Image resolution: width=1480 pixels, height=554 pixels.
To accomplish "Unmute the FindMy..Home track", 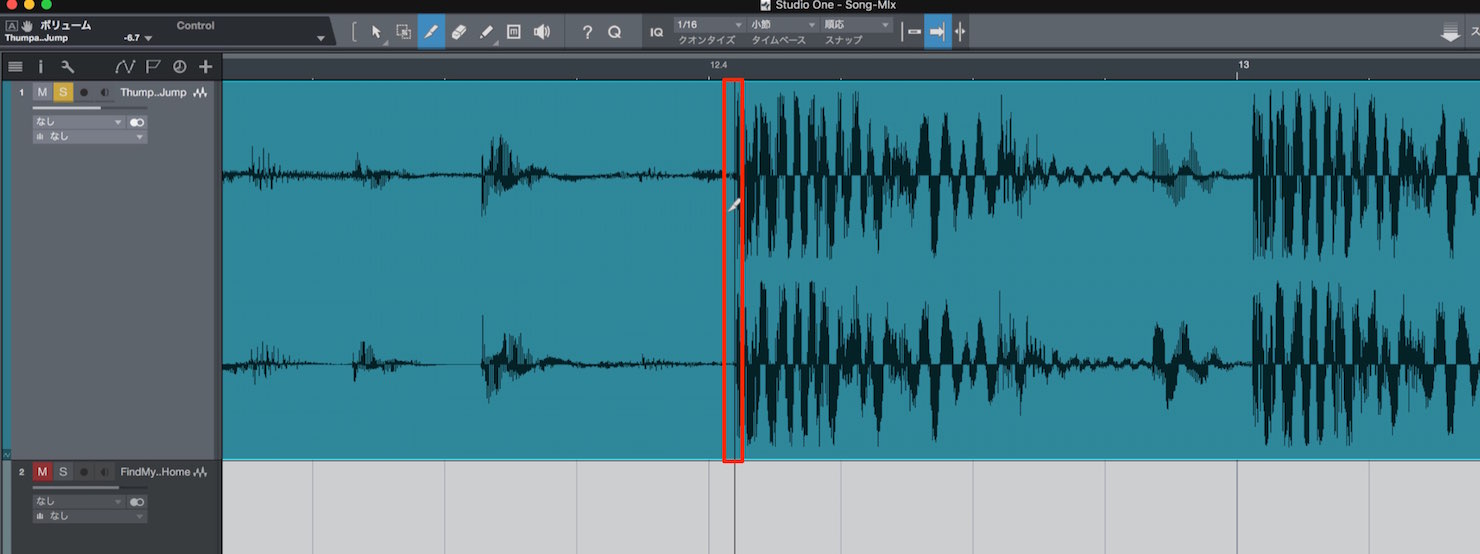I will point(42,471).
